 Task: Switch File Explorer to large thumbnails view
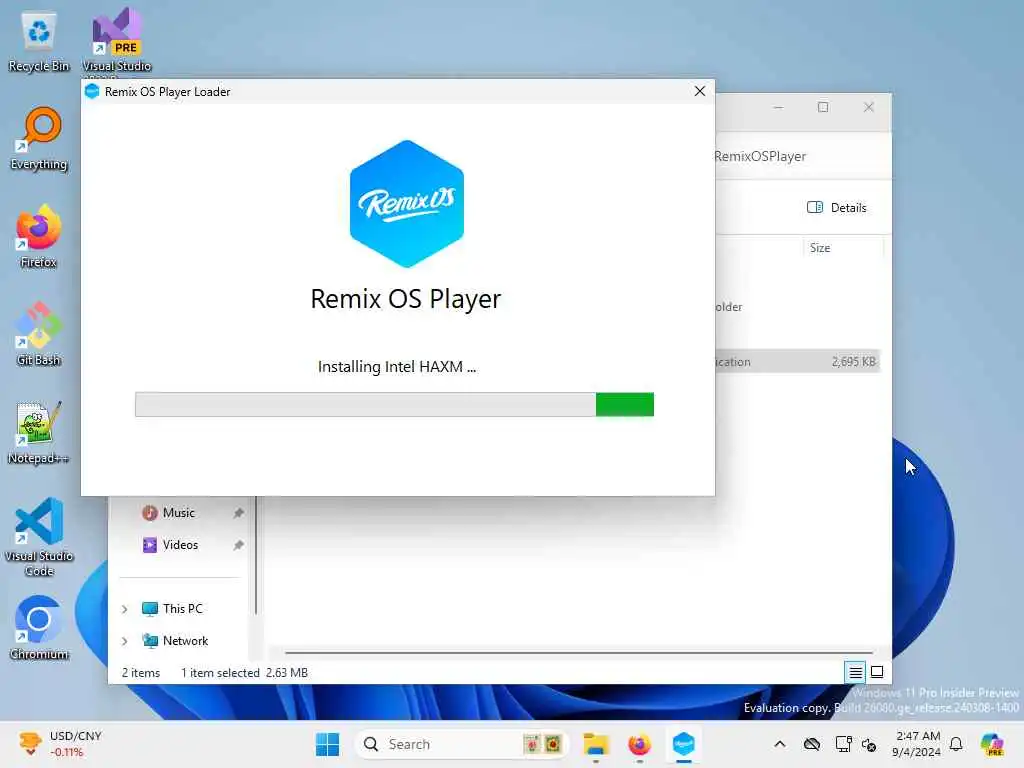tap(877, 671)
